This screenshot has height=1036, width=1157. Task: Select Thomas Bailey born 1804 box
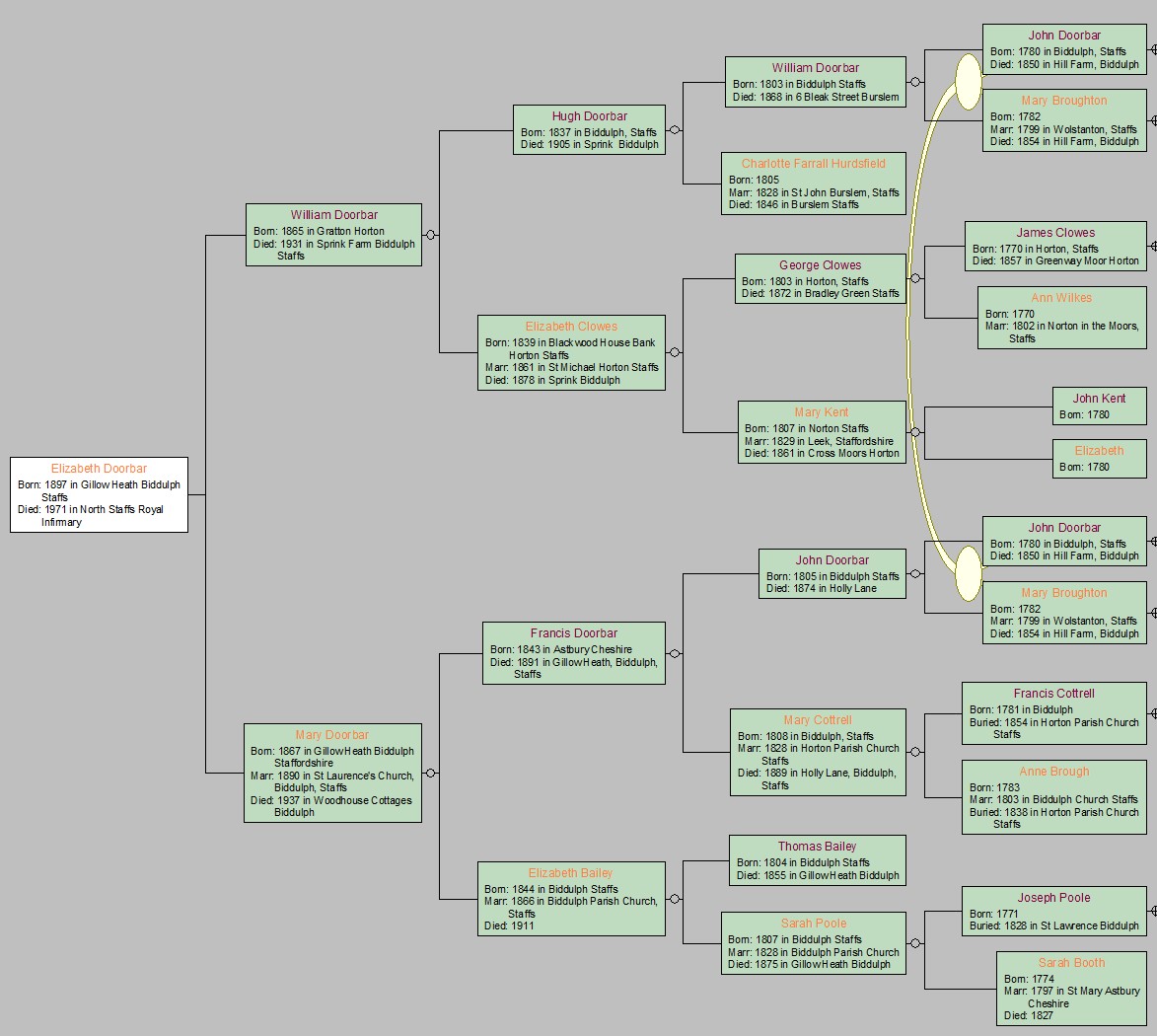[817, 860]
